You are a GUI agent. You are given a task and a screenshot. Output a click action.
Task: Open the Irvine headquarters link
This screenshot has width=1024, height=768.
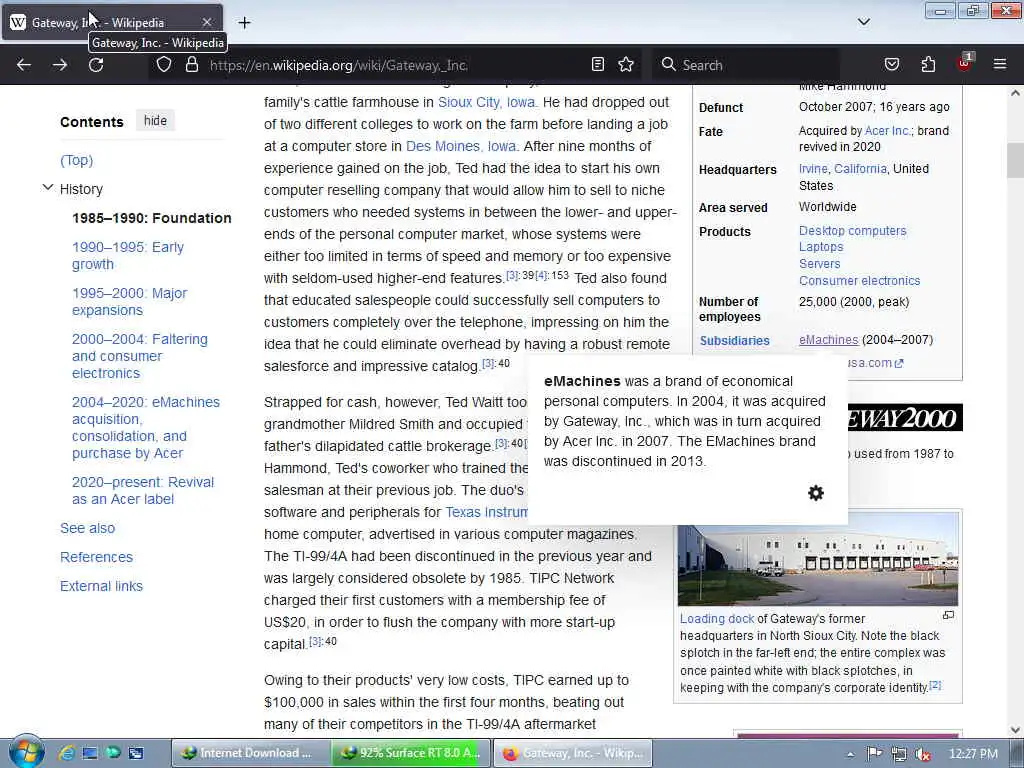813,168
